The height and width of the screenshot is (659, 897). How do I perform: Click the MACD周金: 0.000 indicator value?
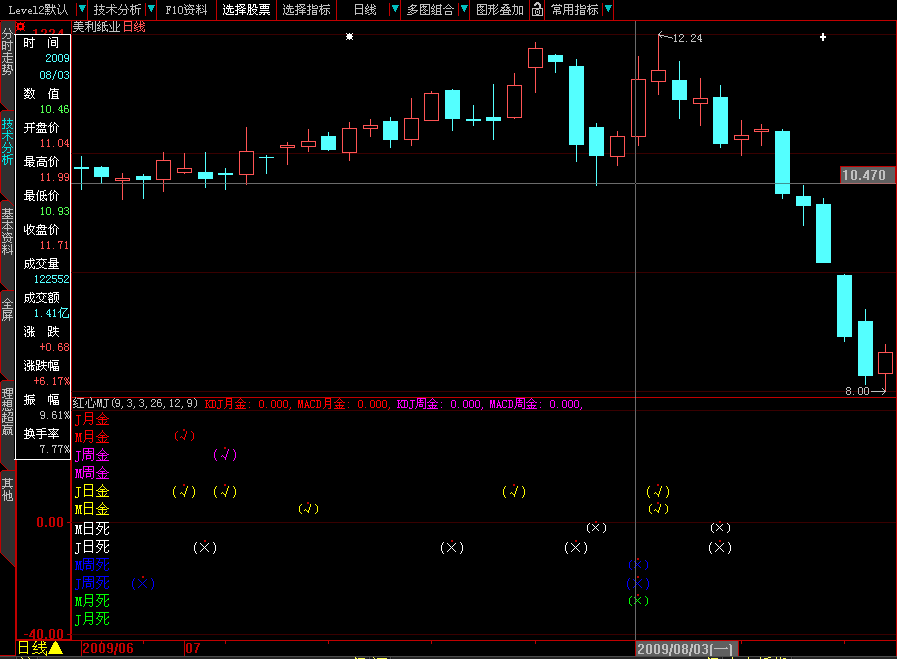pos(534,404)
